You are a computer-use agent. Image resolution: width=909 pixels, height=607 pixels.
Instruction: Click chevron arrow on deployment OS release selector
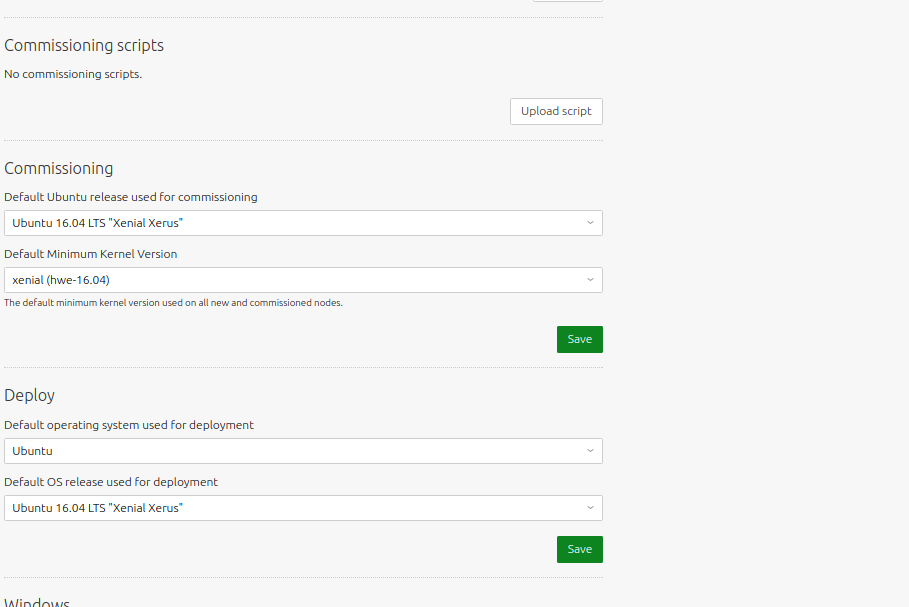click(x=590, y=508)
